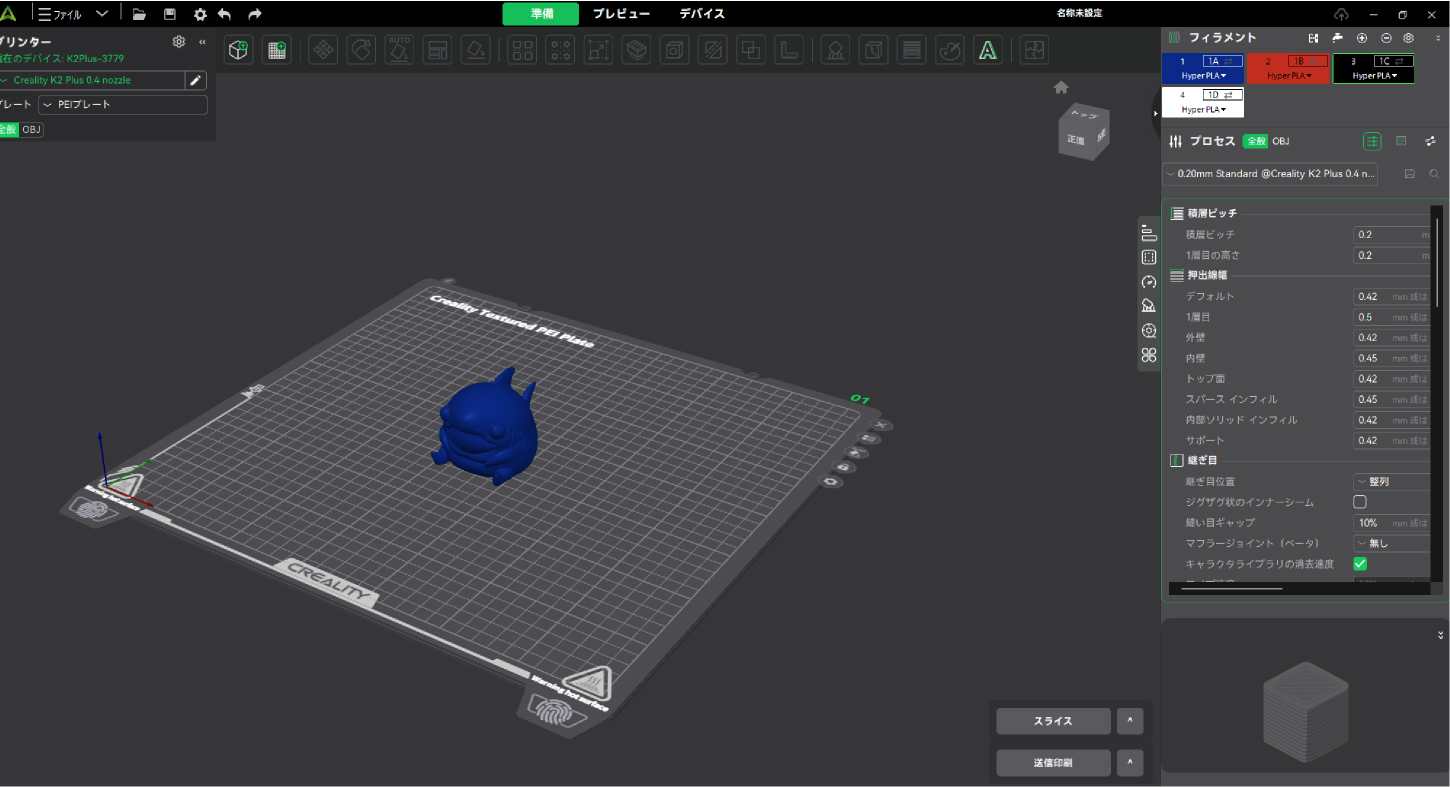Edit the Creality K2 Plus printer preset
This screenshot has height=787, width=1450.
(x=196, y=80)
